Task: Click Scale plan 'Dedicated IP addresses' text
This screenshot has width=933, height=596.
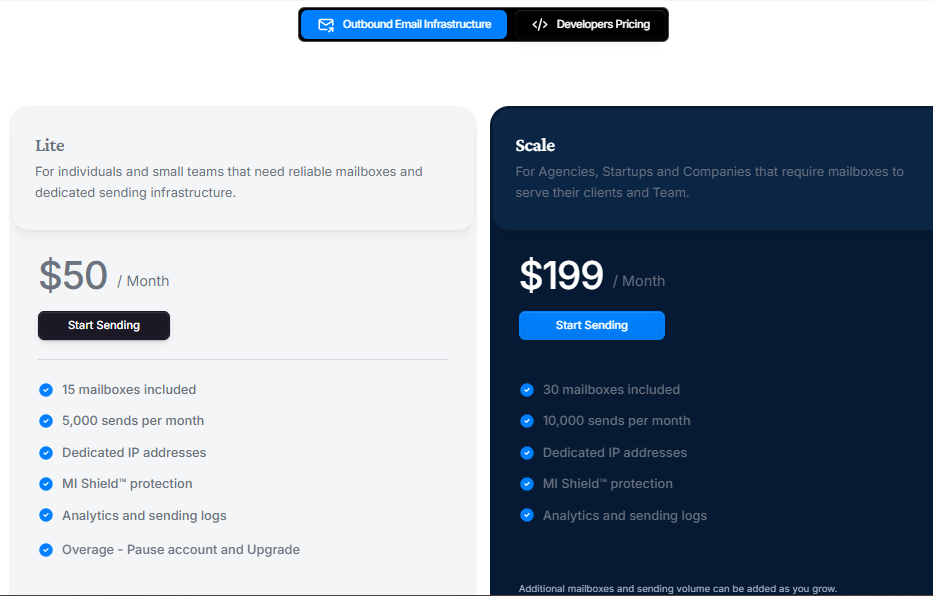Action: pos(615,453)
